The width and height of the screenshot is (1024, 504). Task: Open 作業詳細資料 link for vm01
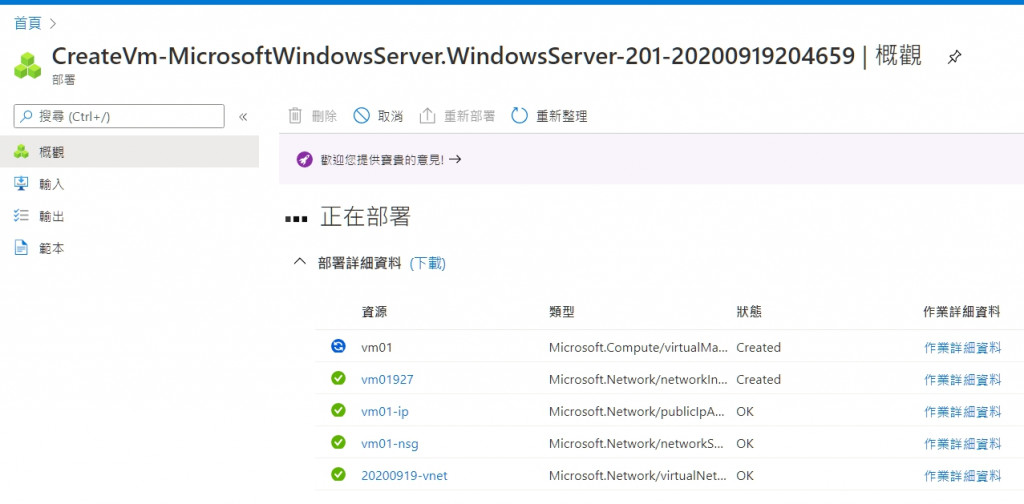coord(963,347)
